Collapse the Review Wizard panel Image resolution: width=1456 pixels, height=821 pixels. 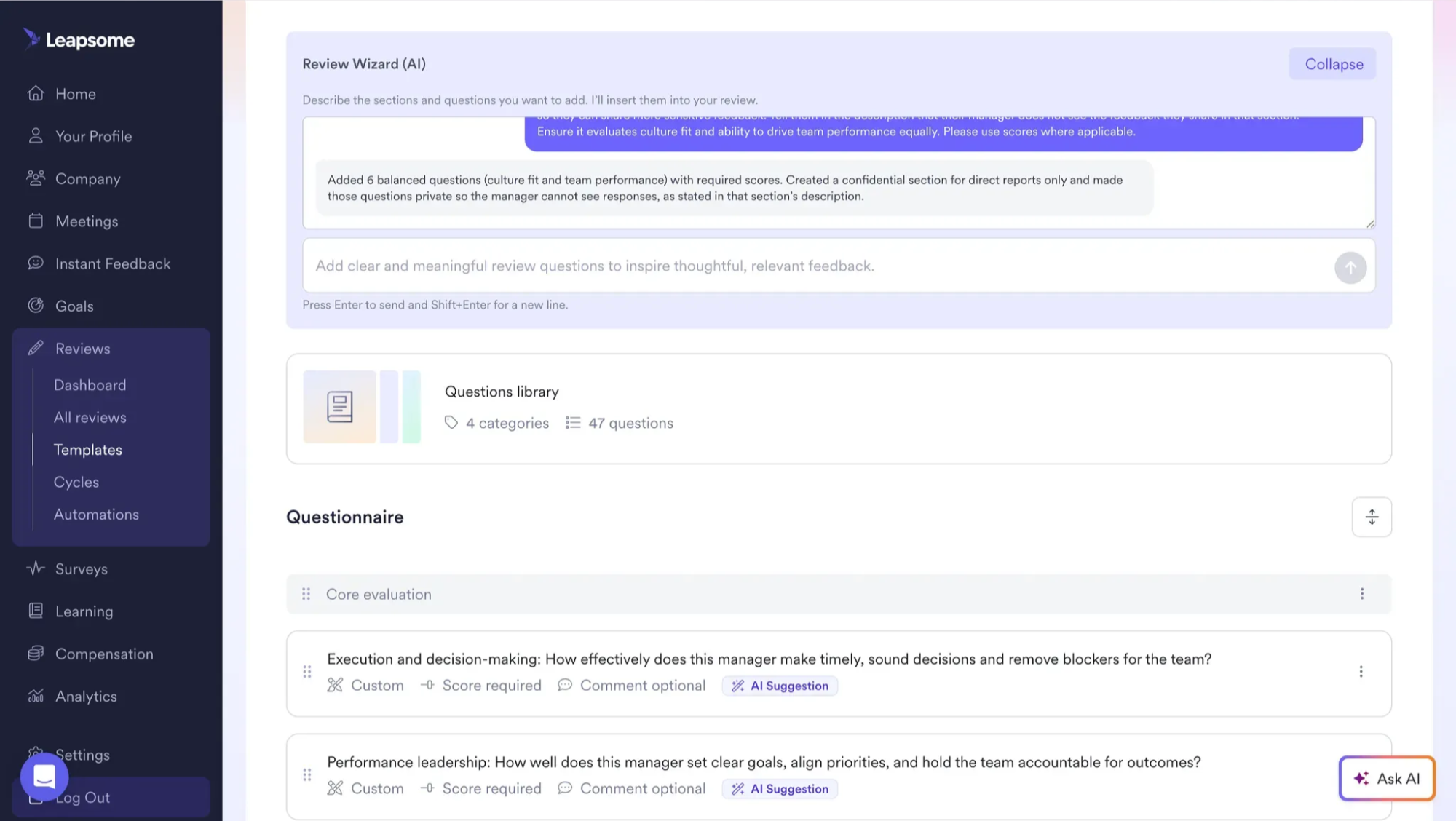(x=1332, y=63)
